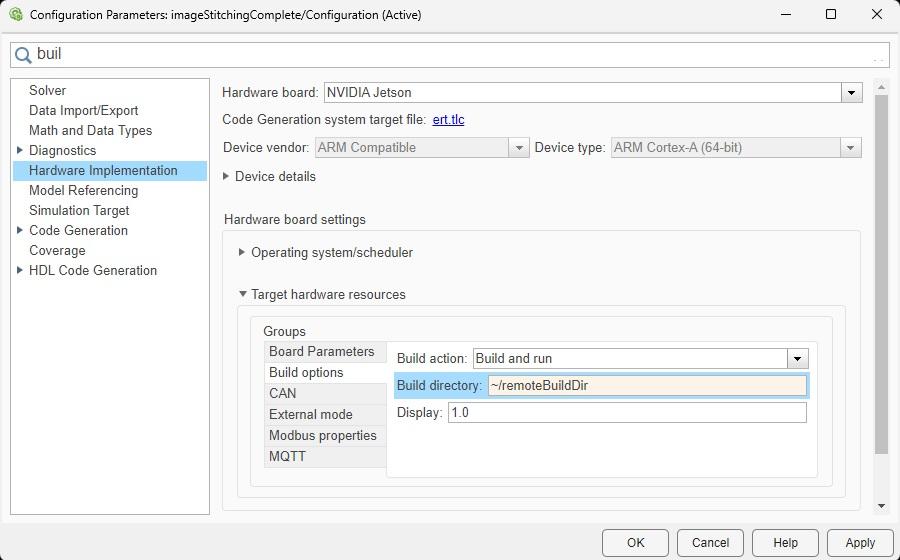Minimize the Configuration Parameters window

tap(786, 14)
